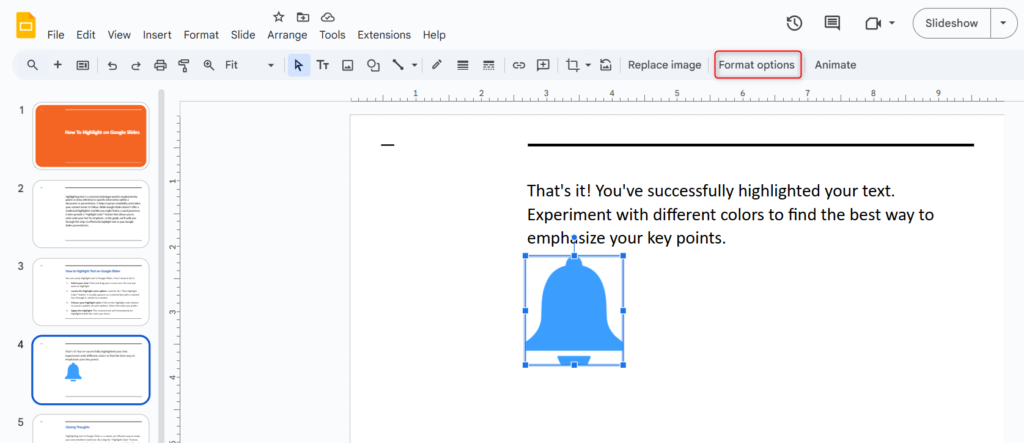Click the Format options button
Screen dimensions: 1024x443
(757, 65)
